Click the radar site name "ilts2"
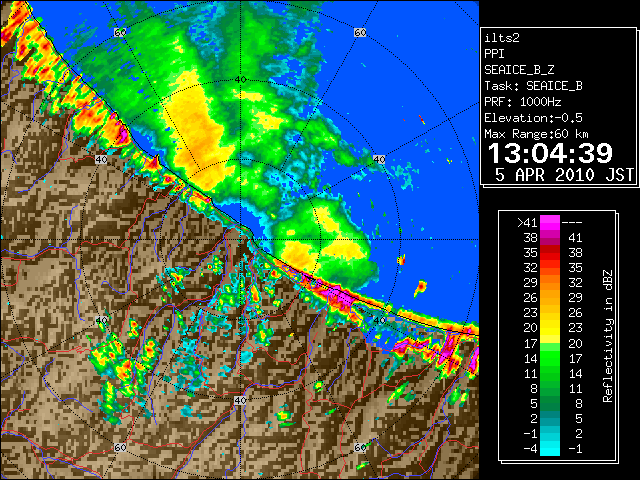Image resolution: width=640 pixels, height=480 pixels. (502, 38)
